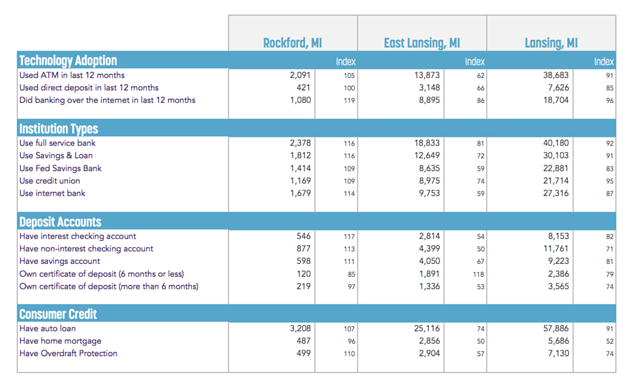Click Rockford interest checking value 546
640x382 pixels.
(x=303, y=236)
